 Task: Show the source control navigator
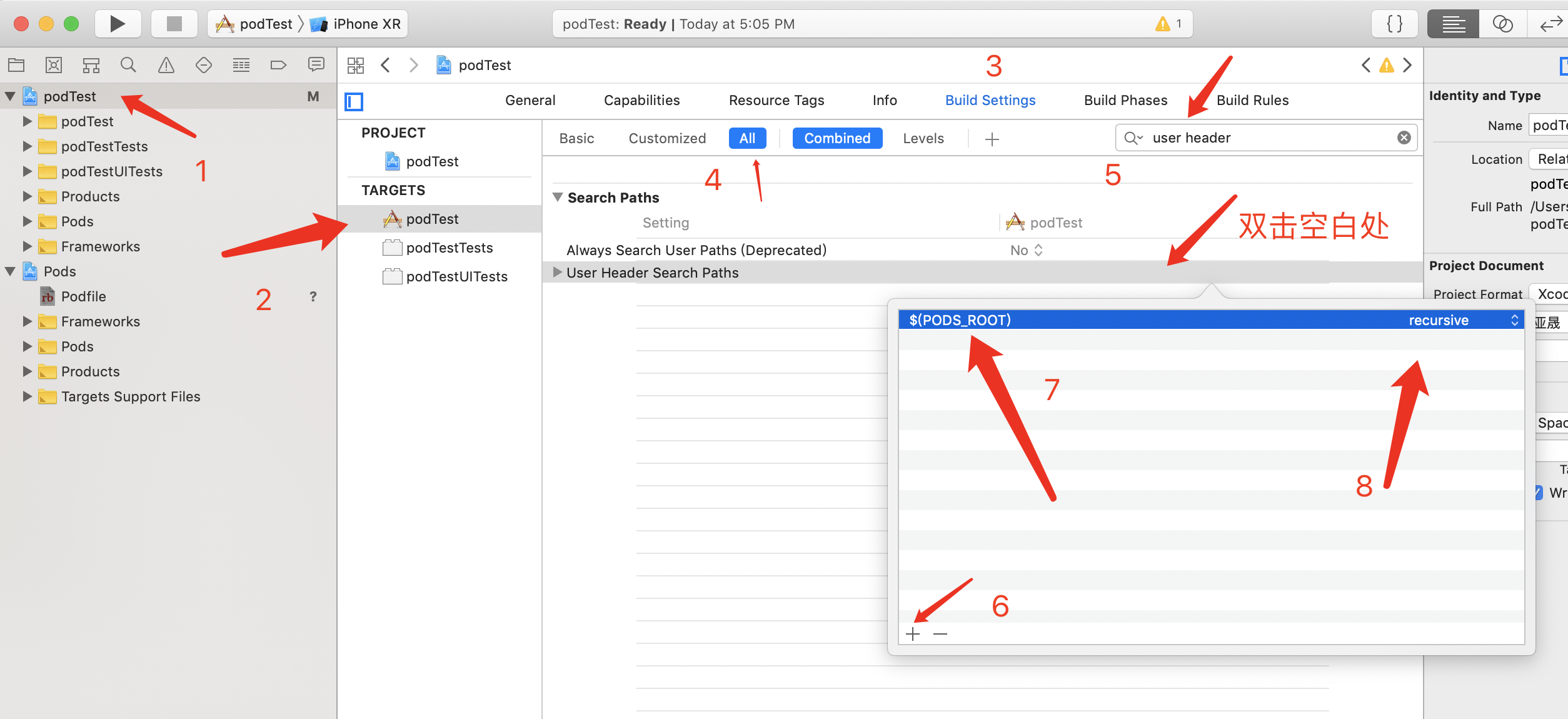click(x=54, y=65)
